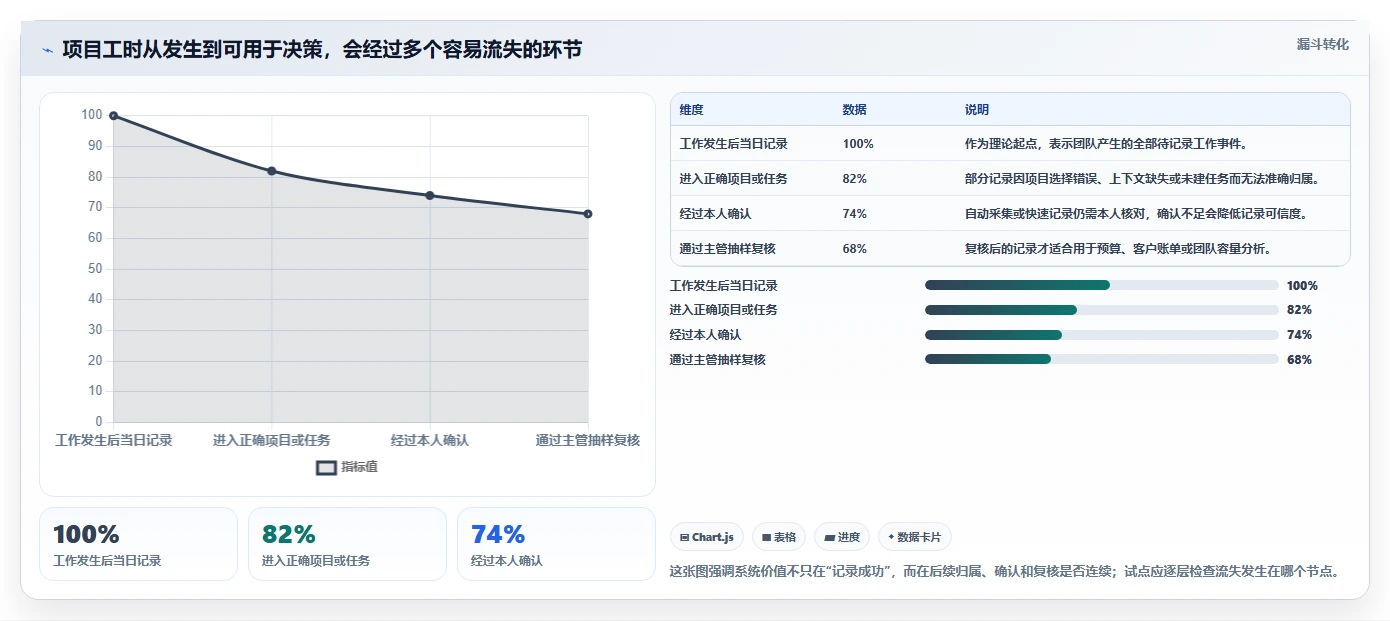
Task: Open the 74% 经过本人确认 data card
Action: (556, 544)
